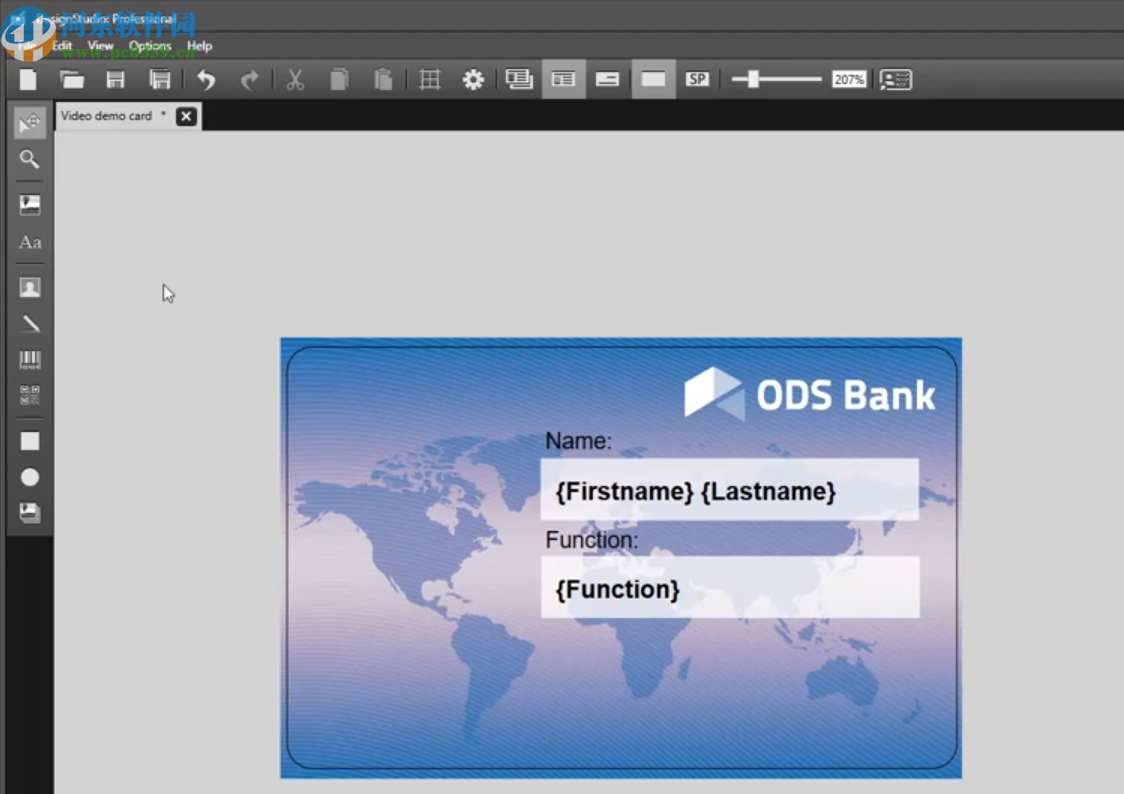Select the Aa text tool
The image size is (1124, 794).
click(x=29, y=242)
